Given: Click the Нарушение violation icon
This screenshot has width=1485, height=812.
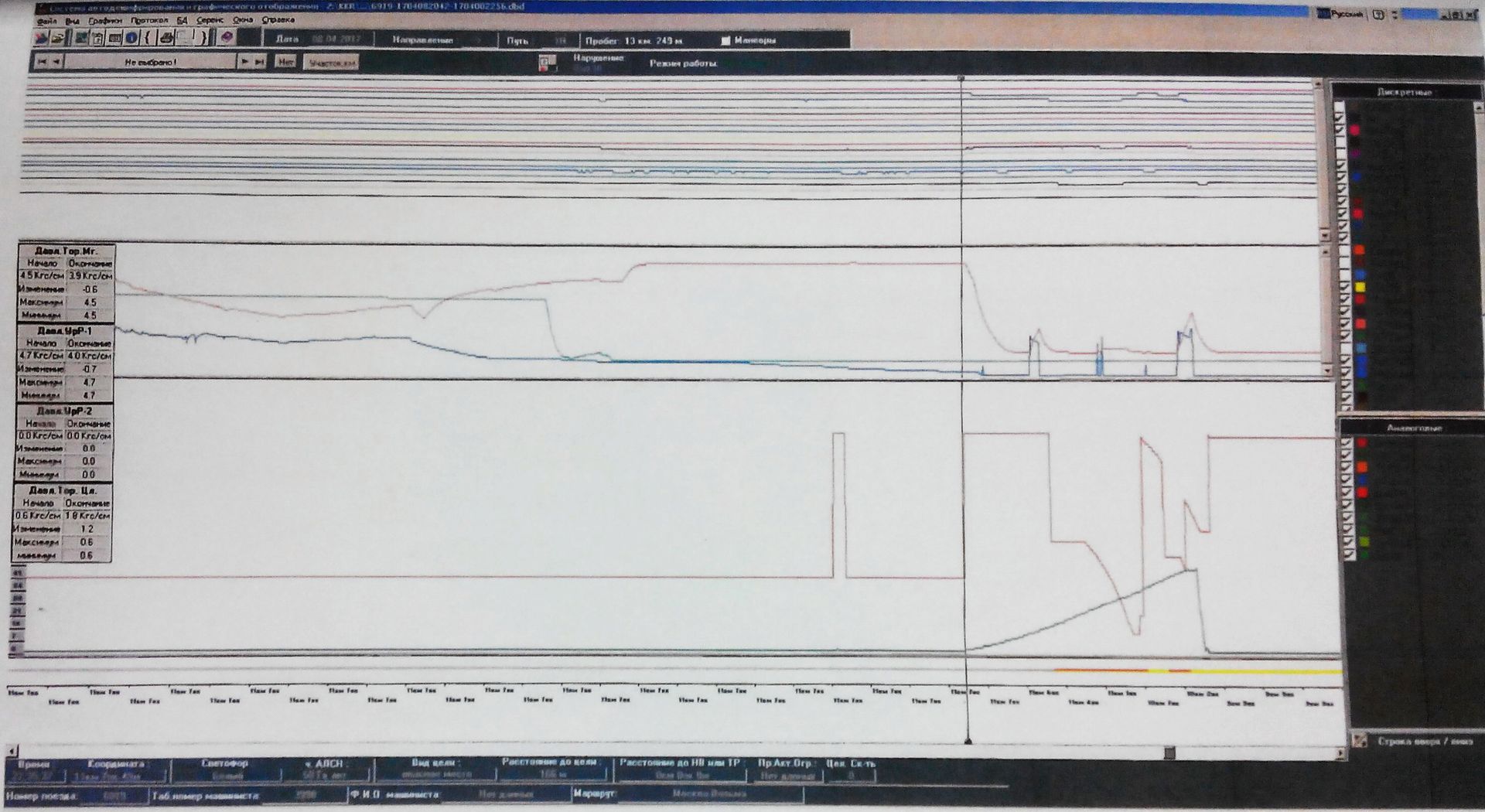Looking at the screenshot, I should [547, 63].
